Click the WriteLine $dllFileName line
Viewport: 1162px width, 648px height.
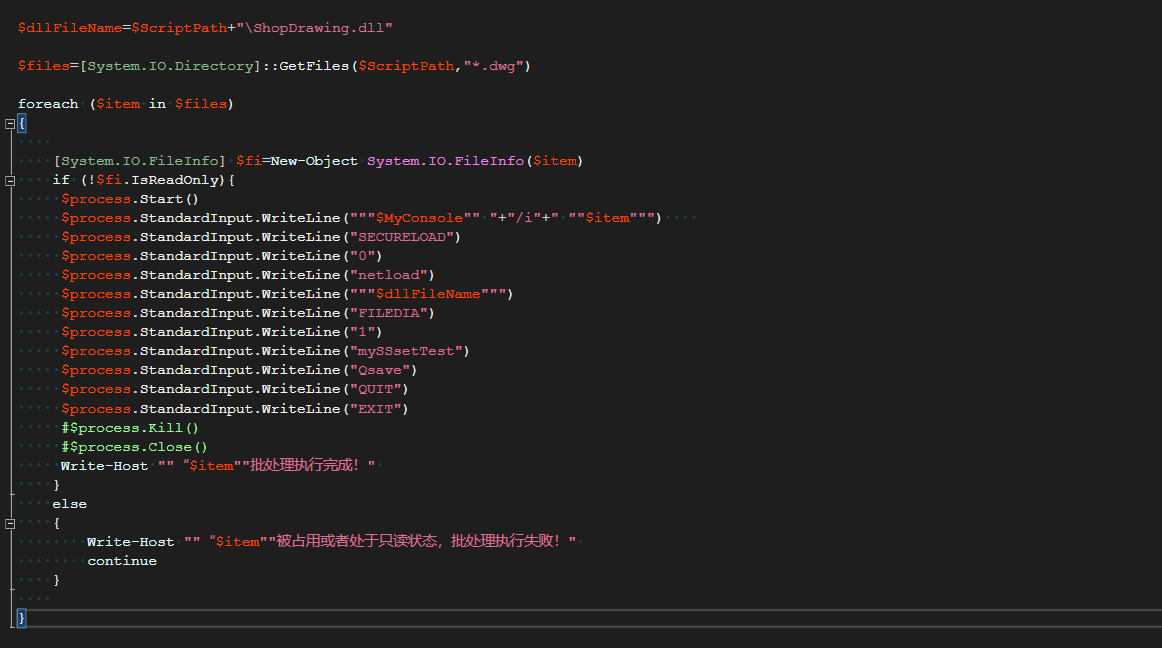[x=287, y=294]
